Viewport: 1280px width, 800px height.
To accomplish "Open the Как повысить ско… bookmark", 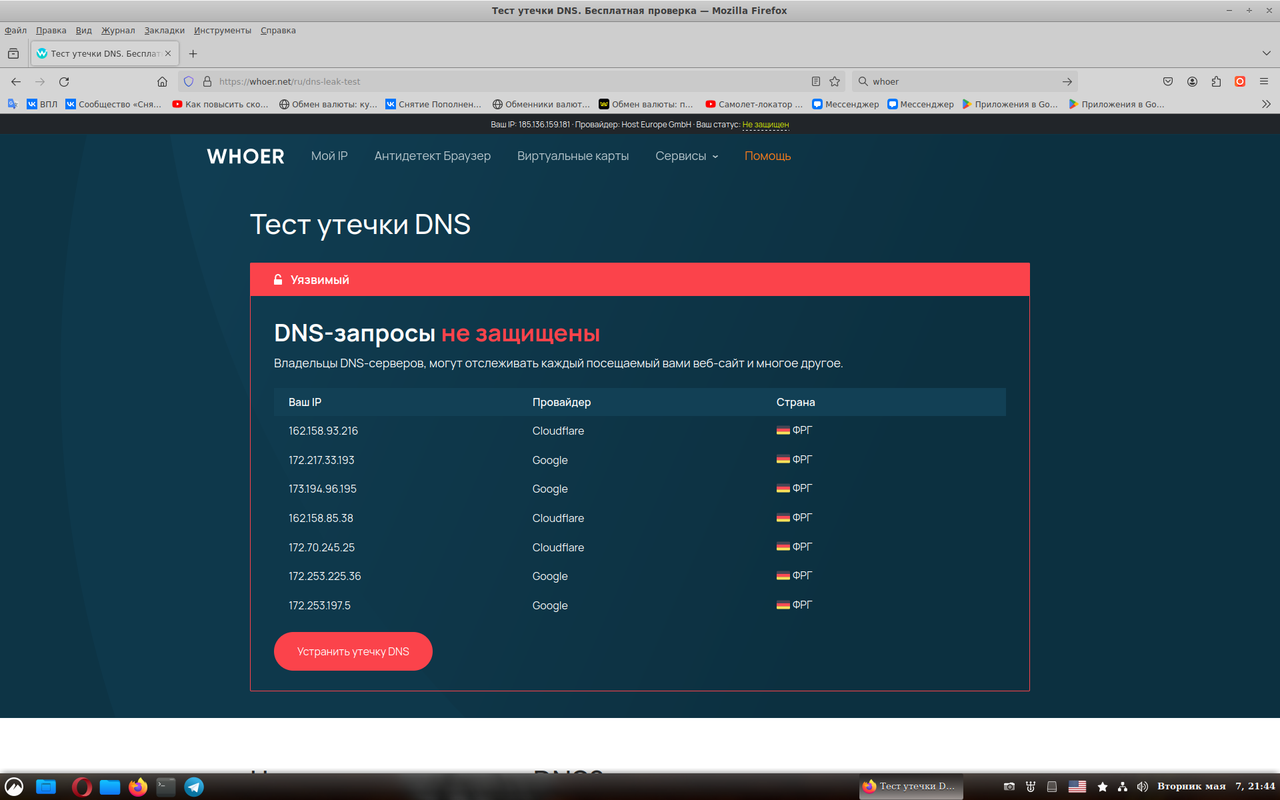I will [x=220, y=104].
